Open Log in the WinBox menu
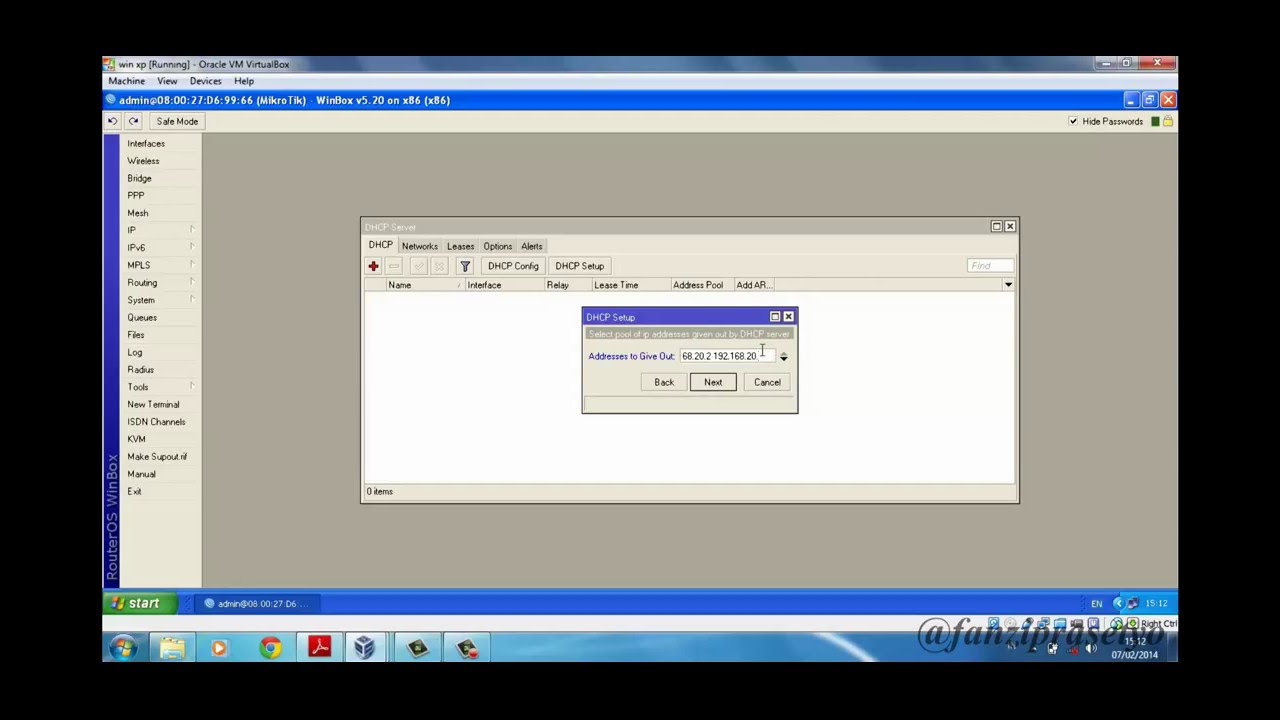This screenshot has width=1280, height=720. (134, 352)
